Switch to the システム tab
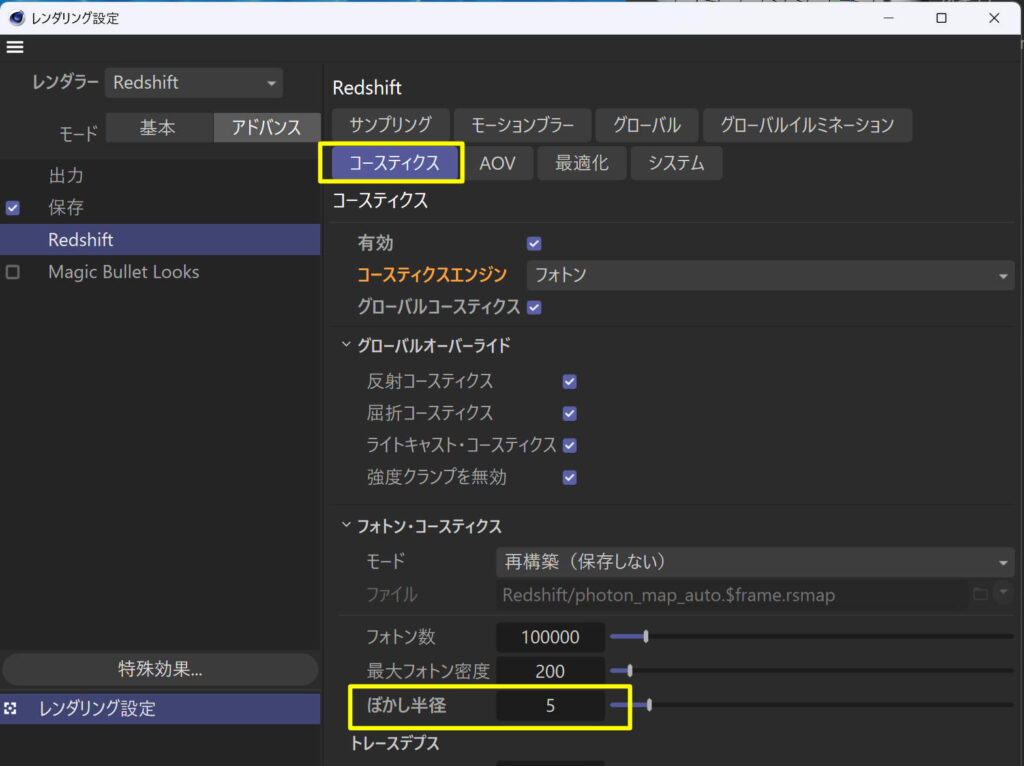 pyautogui.click(x=677, y=163)
